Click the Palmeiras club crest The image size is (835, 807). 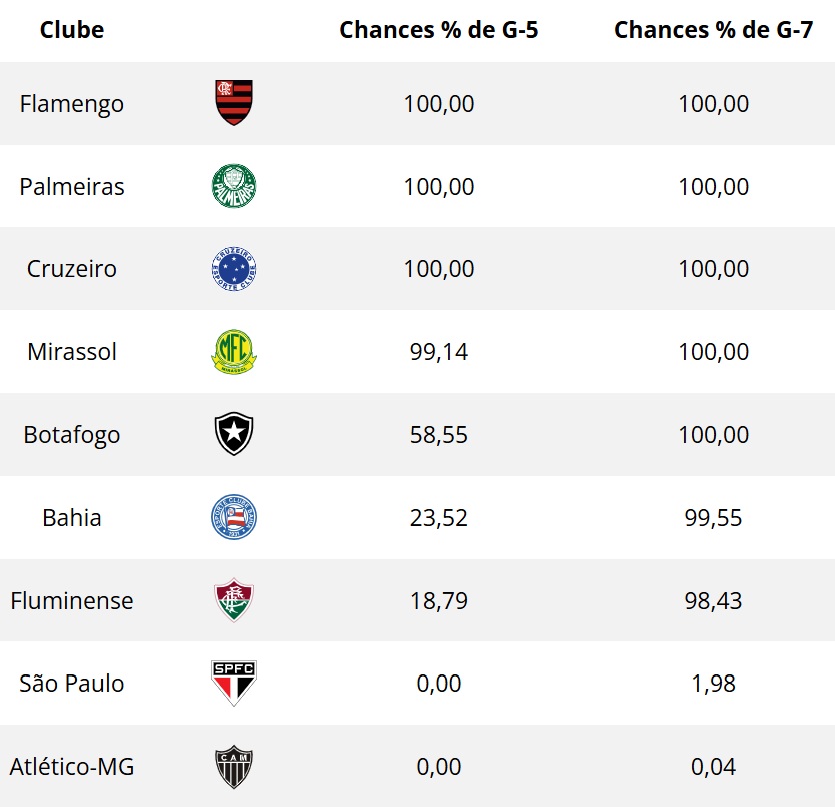234,187
